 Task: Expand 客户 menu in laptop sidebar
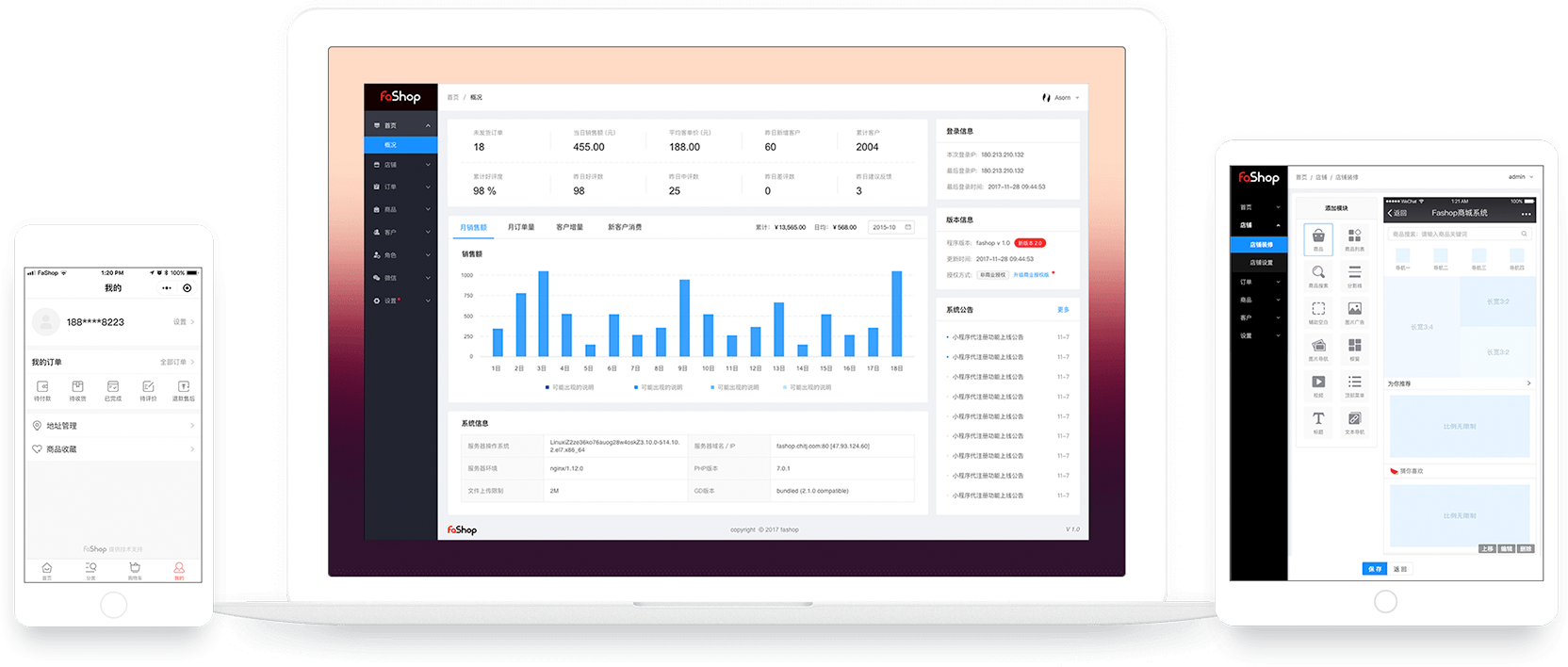click(x=400, y=232)
